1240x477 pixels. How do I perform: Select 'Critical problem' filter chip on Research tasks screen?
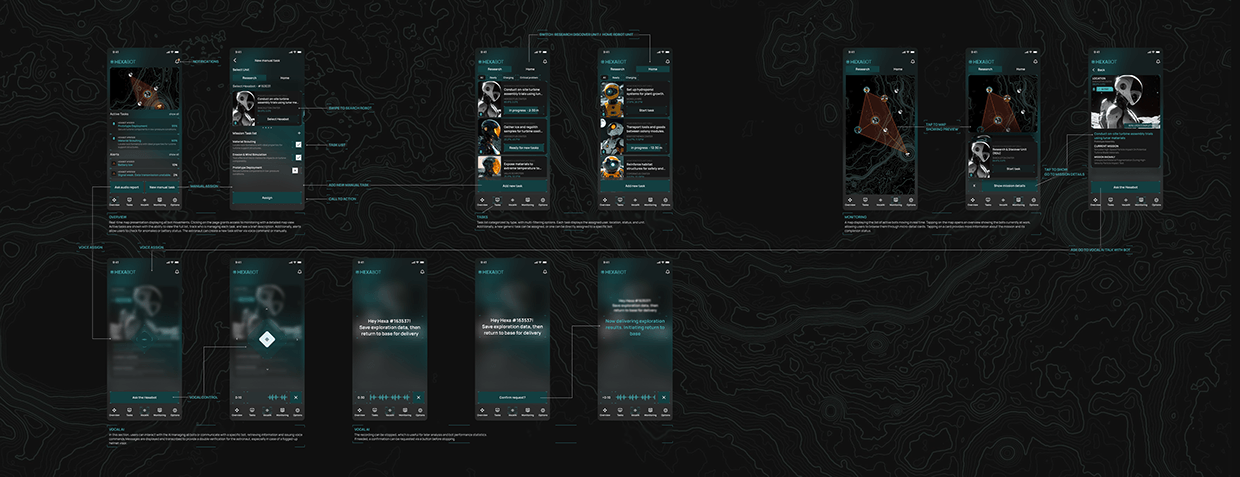[x=528, y=78]
